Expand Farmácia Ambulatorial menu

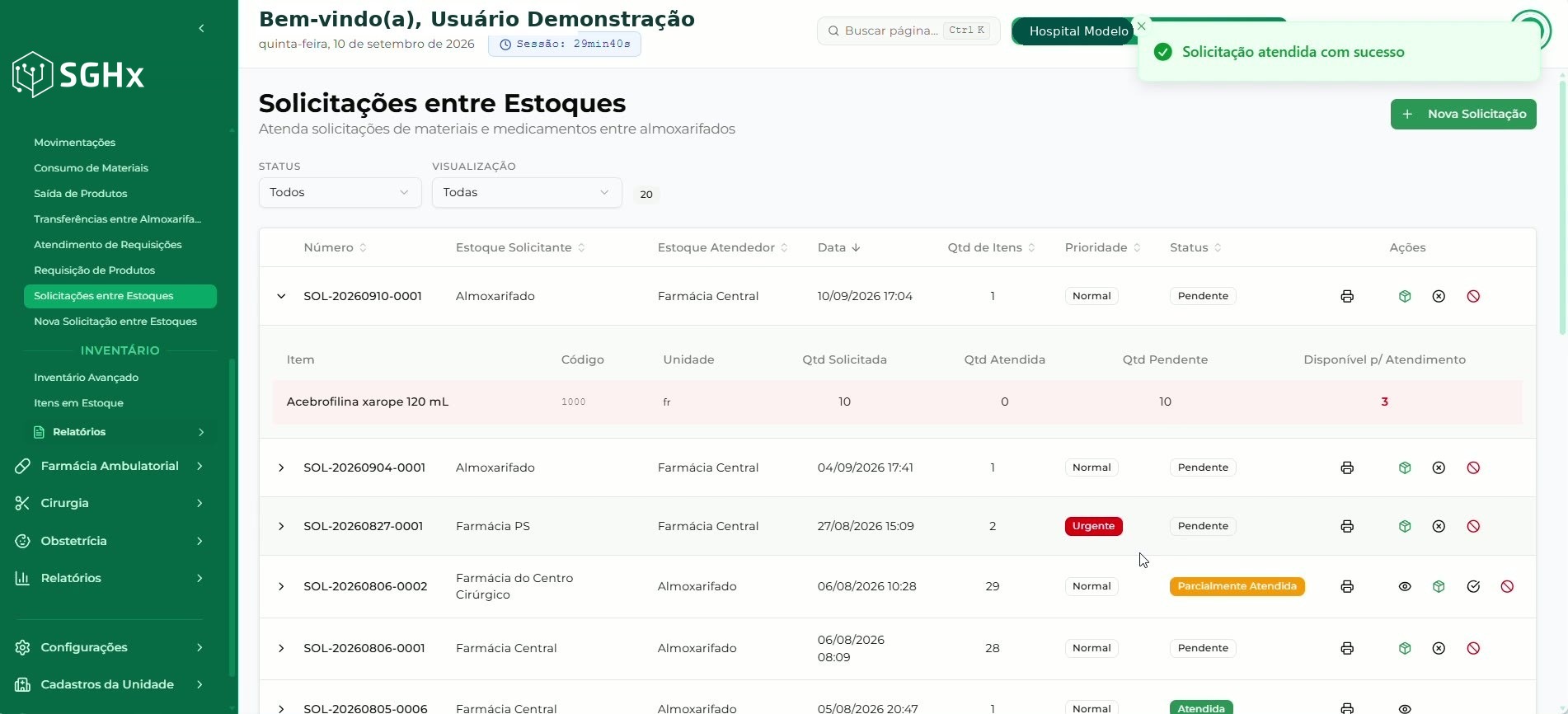[110, 466]
